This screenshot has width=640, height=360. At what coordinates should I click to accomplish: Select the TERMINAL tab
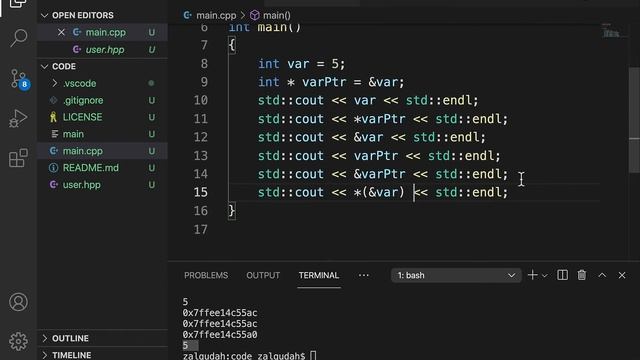[x=319, y=276]
